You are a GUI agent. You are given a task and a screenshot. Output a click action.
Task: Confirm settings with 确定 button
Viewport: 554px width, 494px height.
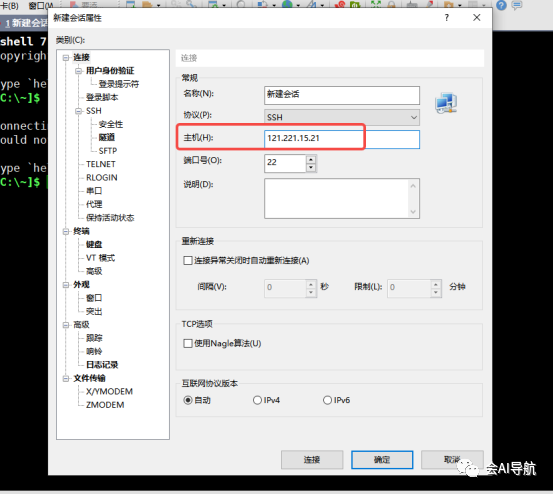(x=382, y=460)
